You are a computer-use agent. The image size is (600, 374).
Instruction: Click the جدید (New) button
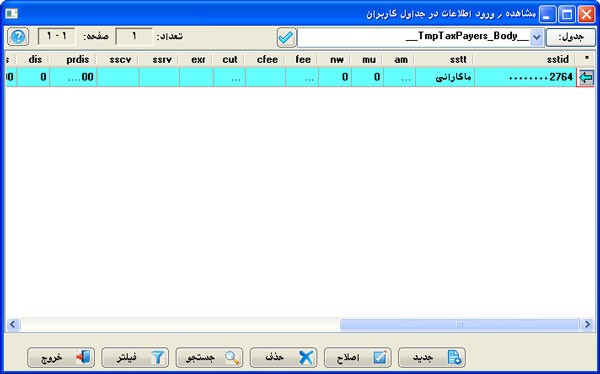(x=432, y=358)
